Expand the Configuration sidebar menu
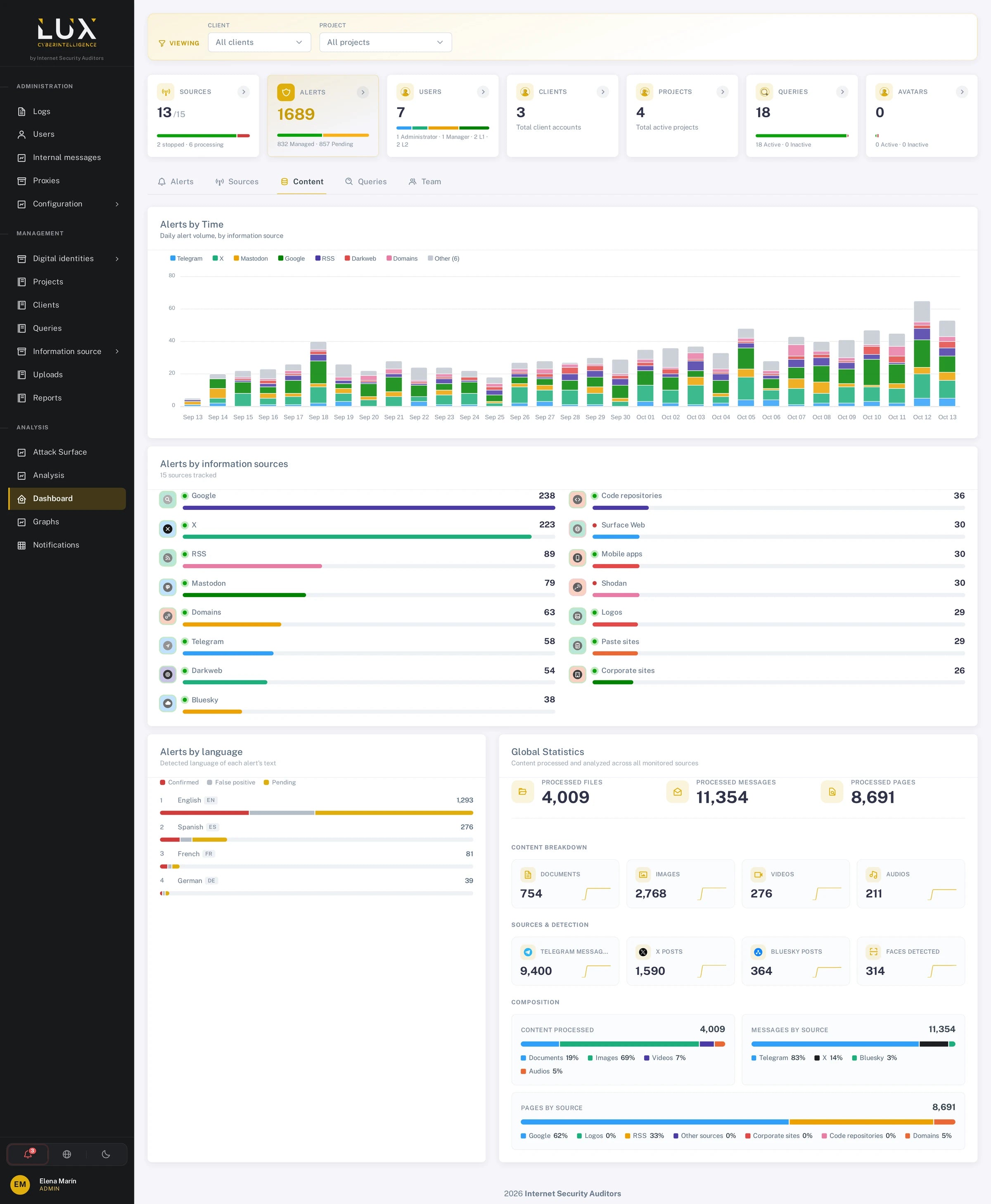991x1204 pixels. [x=67, y=204]
